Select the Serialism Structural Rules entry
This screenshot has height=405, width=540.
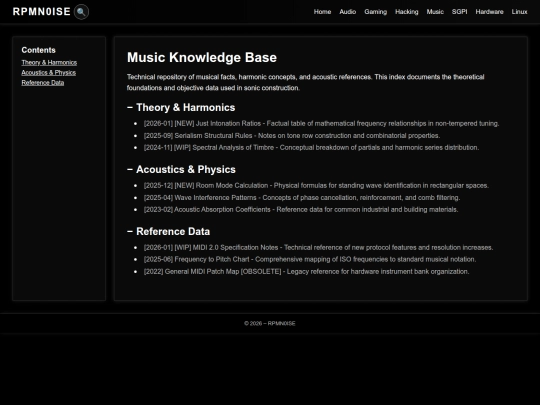coord(292,136)
